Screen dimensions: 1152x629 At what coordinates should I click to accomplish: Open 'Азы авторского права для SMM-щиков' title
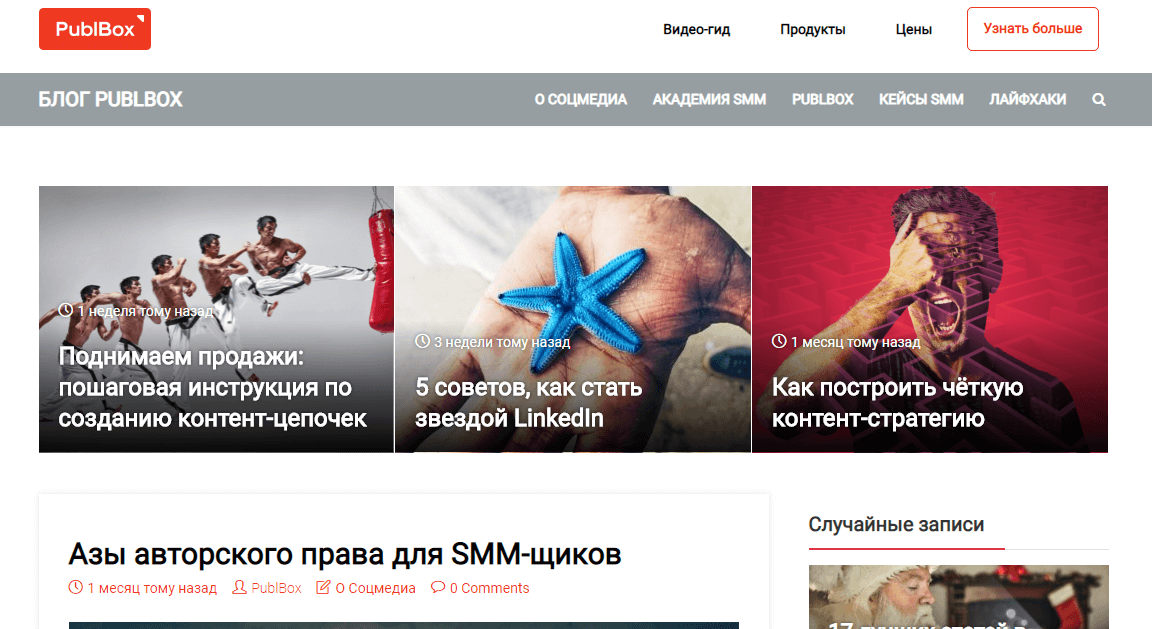pyautogui.click(x=345, y=554)
